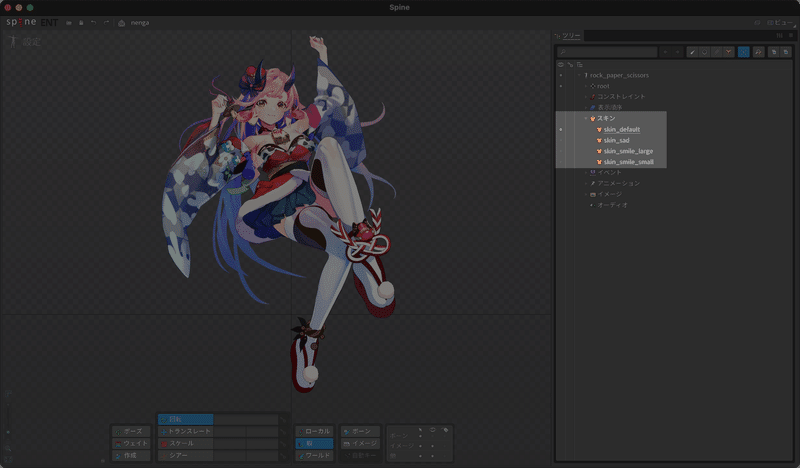800x468 pixels.
Task: Click the save project icon
Action: click(81, 22)
